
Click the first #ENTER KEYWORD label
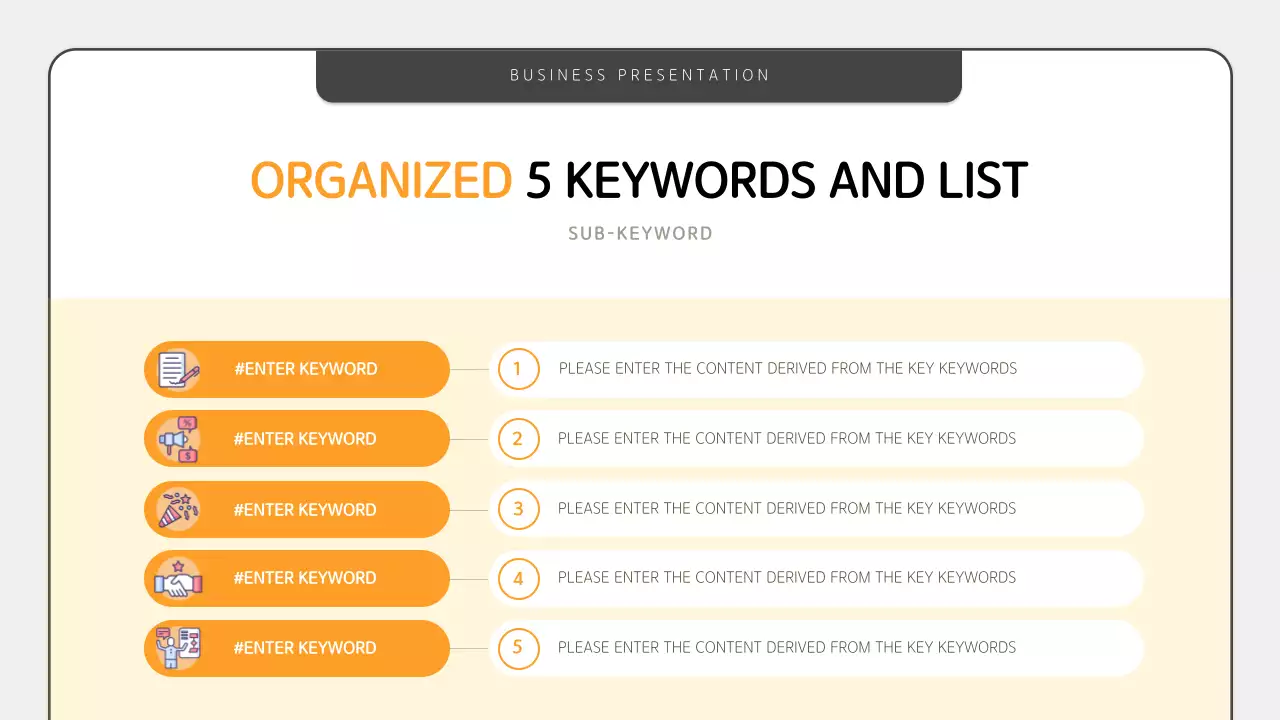[305, 369]
